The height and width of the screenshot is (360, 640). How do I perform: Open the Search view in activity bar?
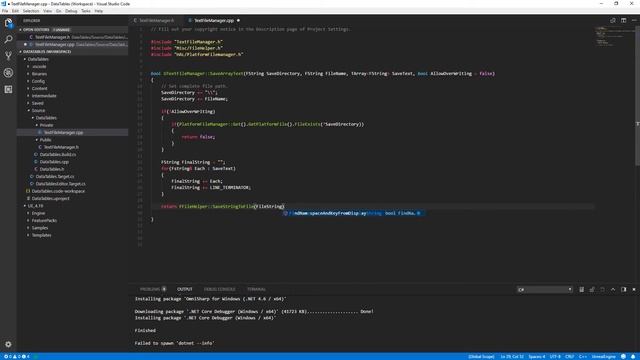(x=8, y=39)
